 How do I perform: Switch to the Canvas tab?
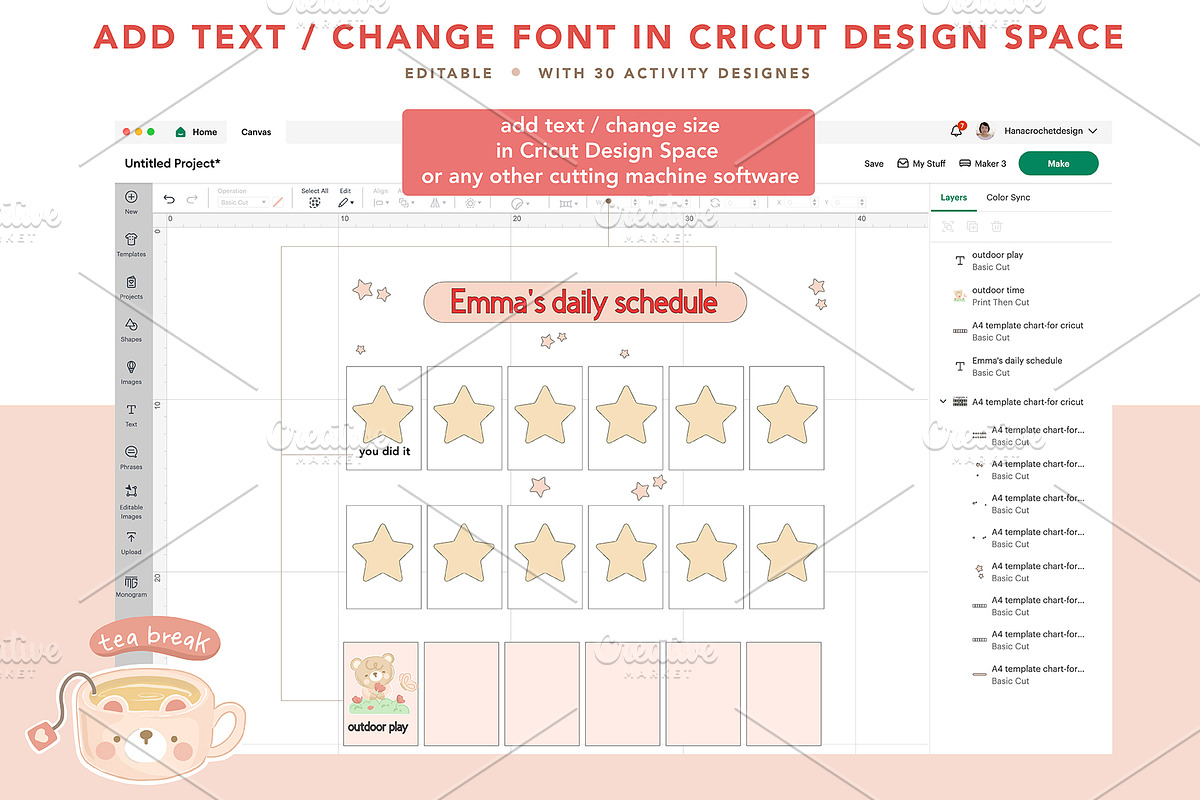click(x=256, y=132)
